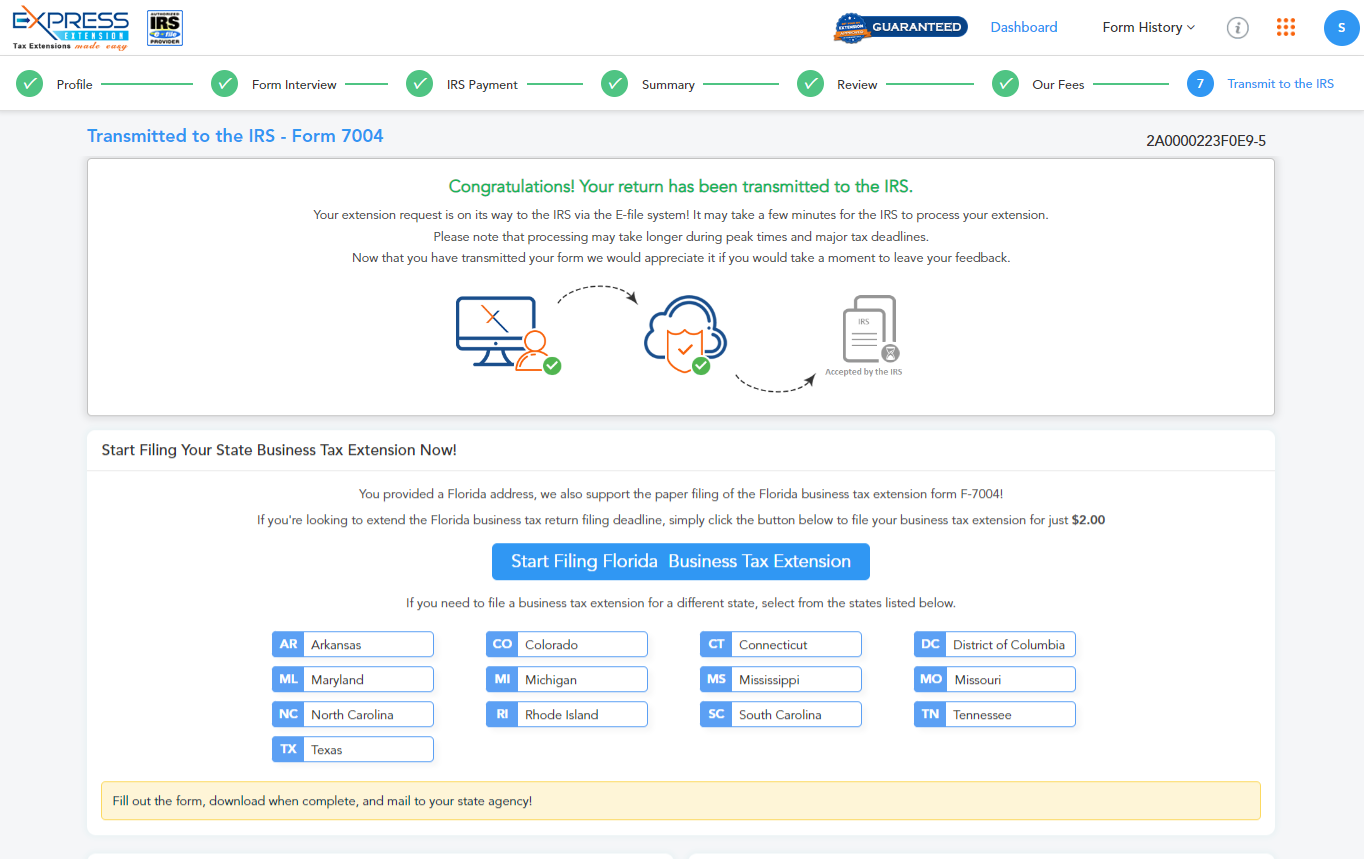Click the cloud shield illustration
This screenshot has width=1364, height=859.
click(685, 336)
